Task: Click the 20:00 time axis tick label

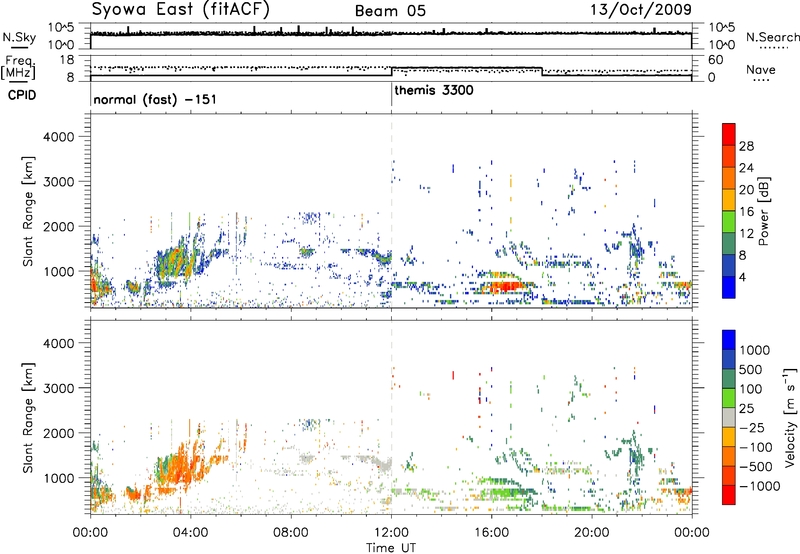Action: (x=592, y=533)
